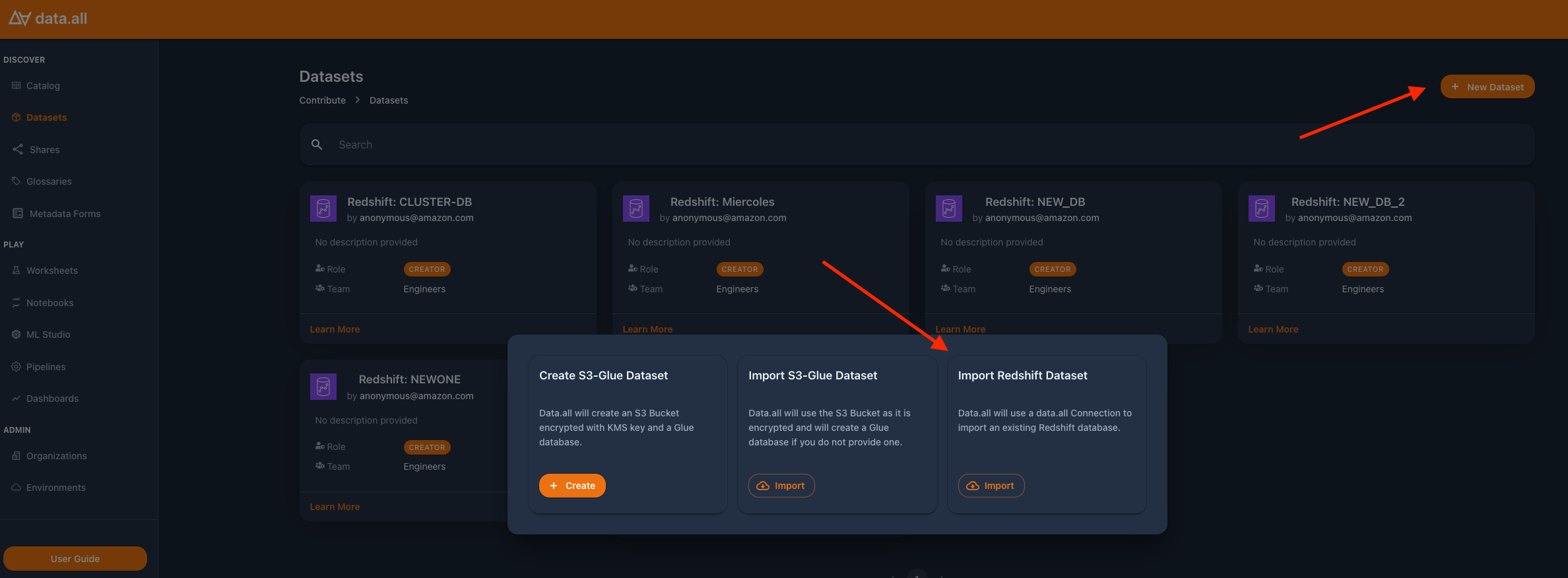Click the New Dataset button
Image resolution: width=1568 pixels, height=578 pixels.
1487,86
